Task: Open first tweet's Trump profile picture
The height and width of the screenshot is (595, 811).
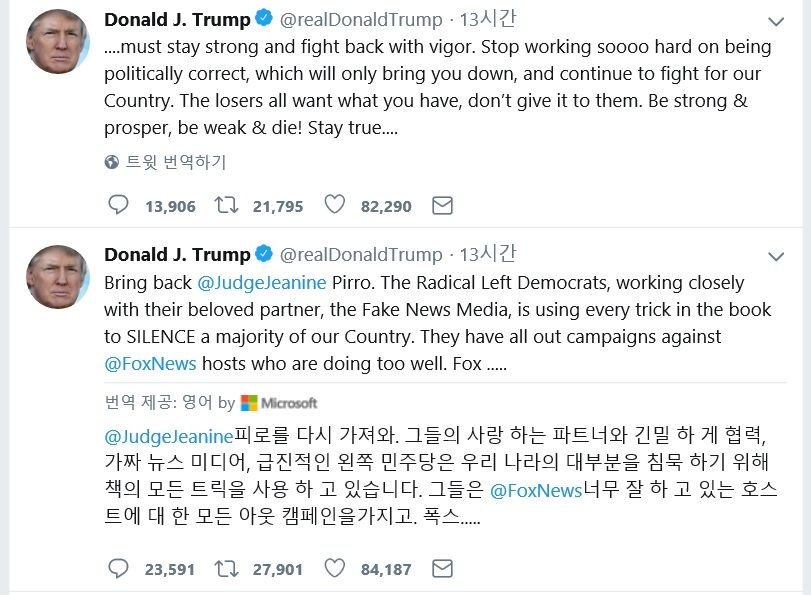Action: (57, 42)
